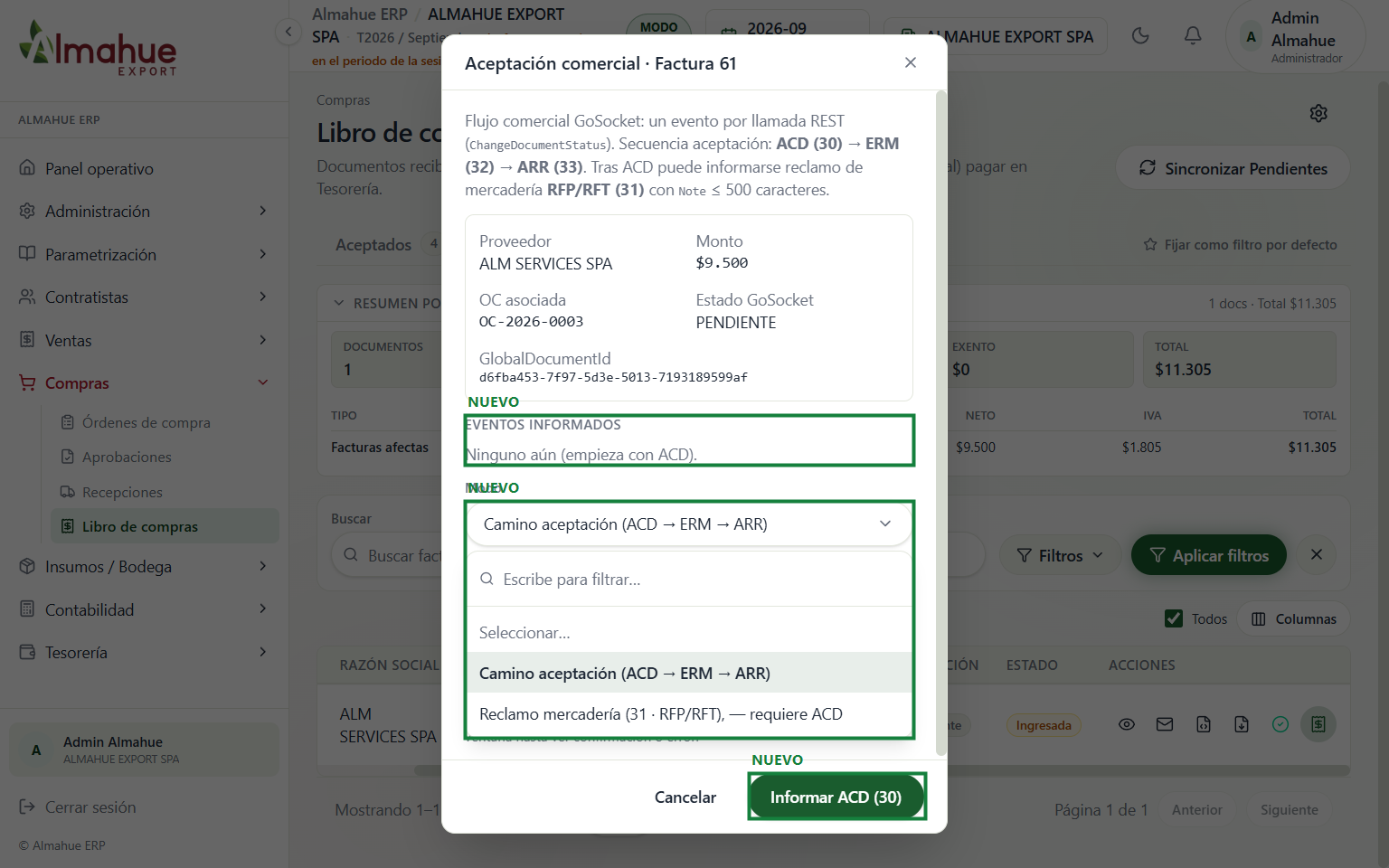Open Libro de compras
The image size is (1389, 868).
coord(165,526)
